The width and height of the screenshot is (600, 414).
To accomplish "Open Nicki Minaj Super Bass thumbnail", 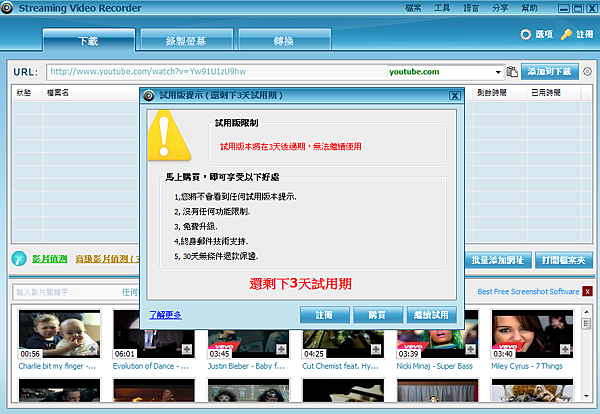I will [x=437, y=334].
